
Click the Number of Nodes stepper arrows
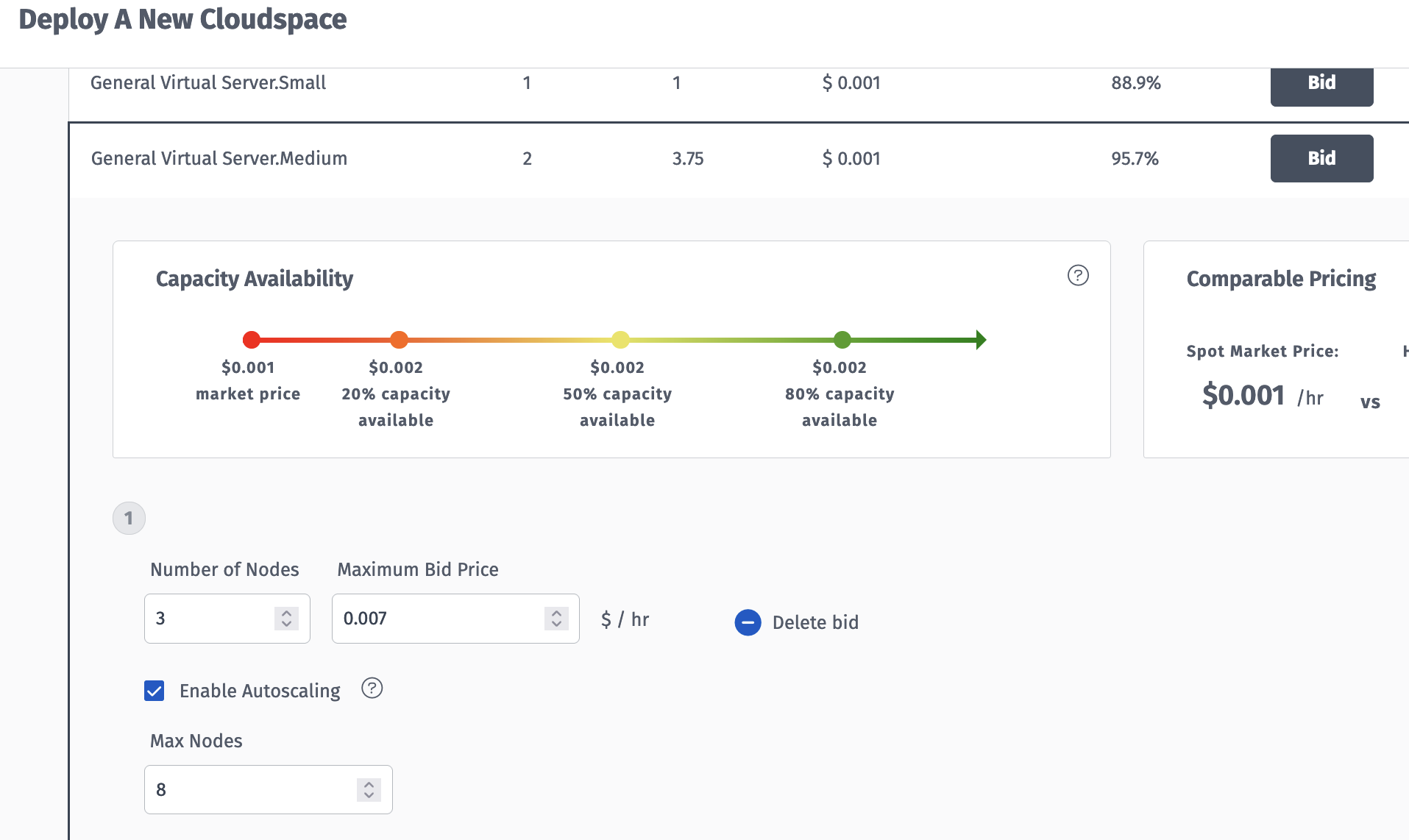pos(286,619)
